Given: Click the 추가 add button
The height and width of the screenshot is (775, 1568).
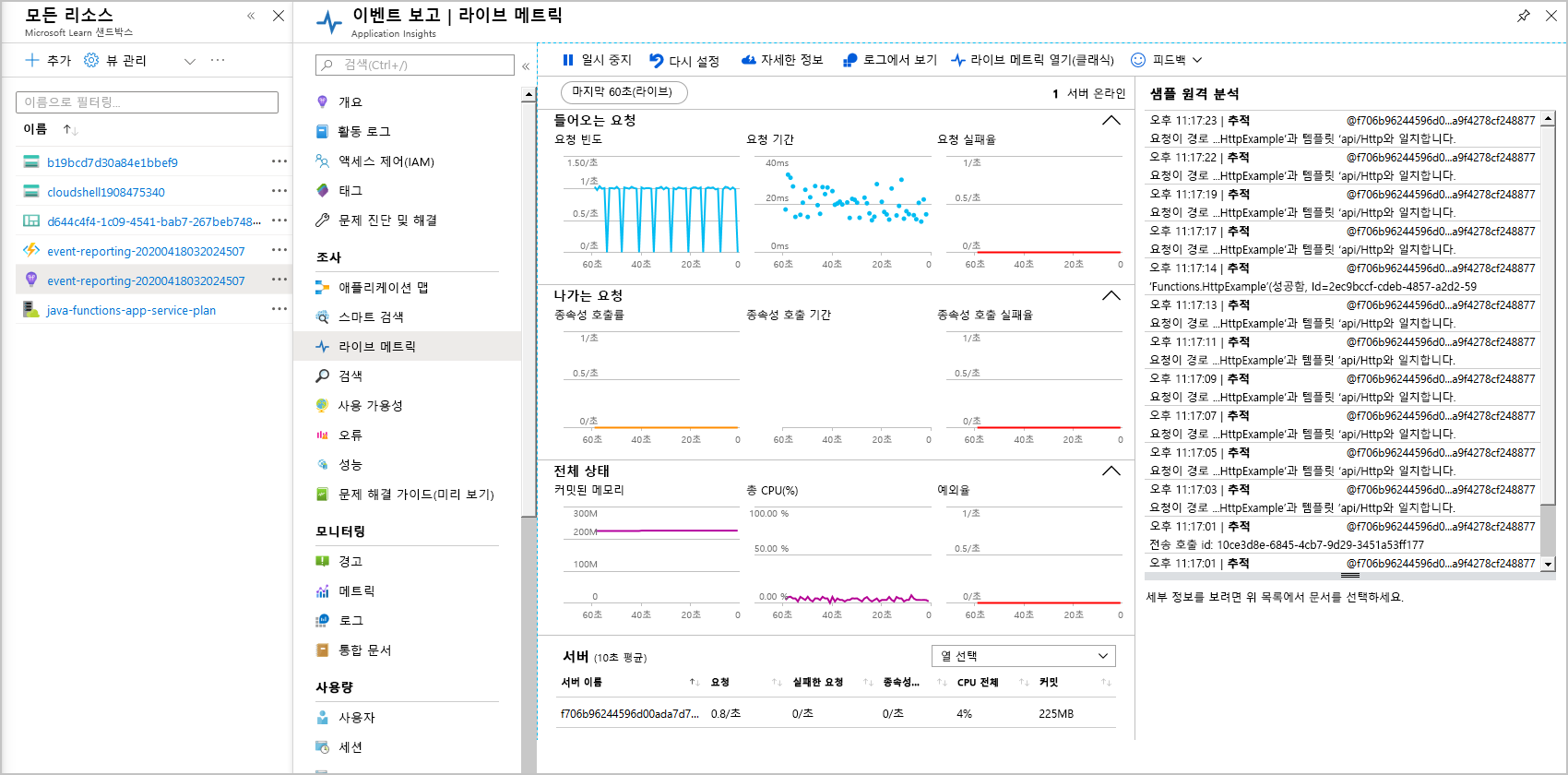Looking at the screenshot, I should (48, 60).
